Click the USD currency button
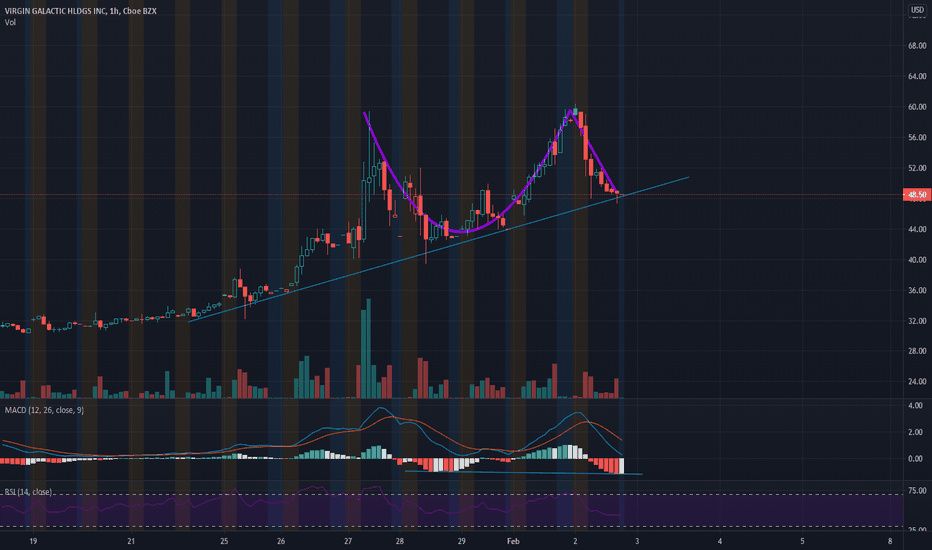 click(x=917, y=10)
